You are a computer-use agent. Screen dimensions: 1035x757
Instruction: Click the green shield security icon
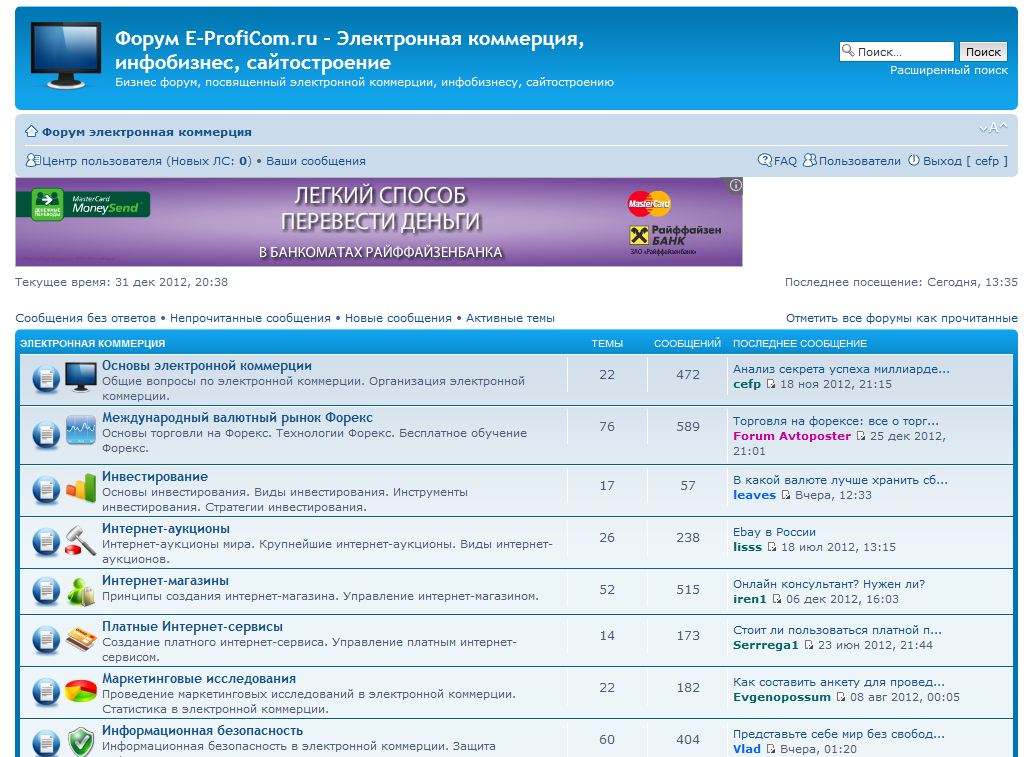tap(81, 741)
